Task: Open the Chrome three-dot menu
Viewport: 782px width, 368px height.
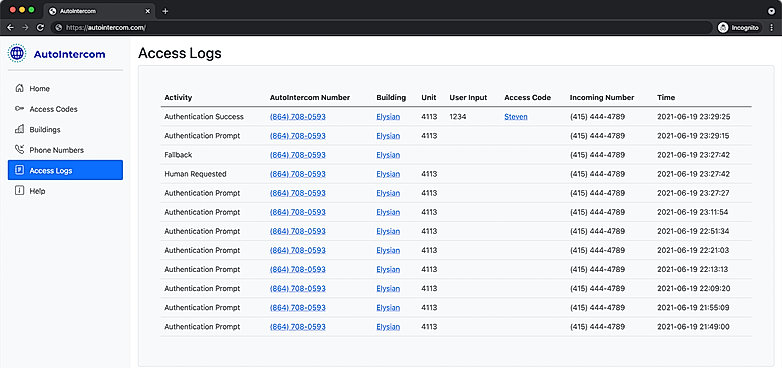Action: point(771,28)
